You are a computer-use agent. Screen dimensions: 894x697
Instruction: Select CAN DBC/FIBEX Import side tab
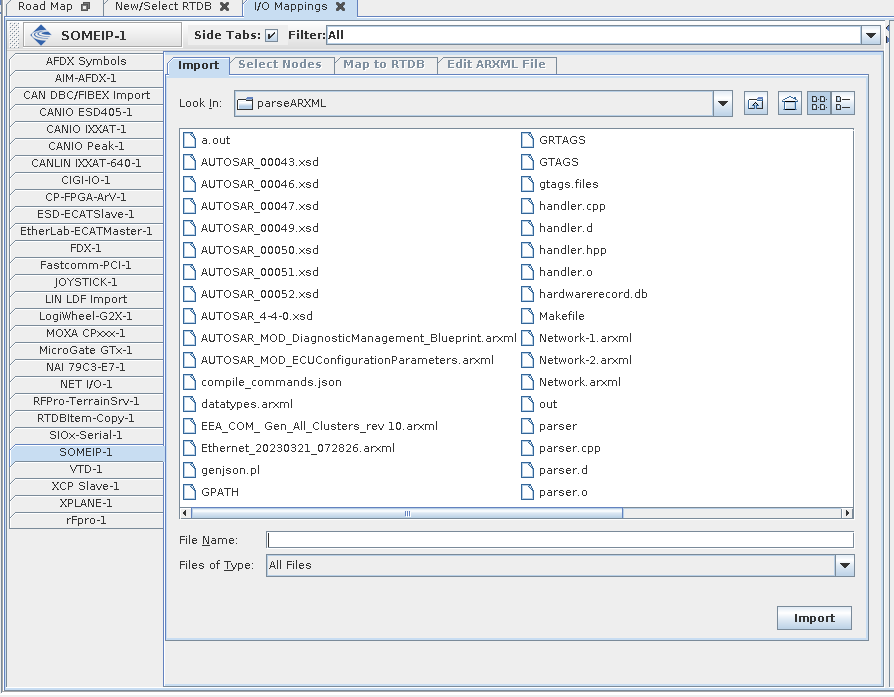click(x=86, y=95)
